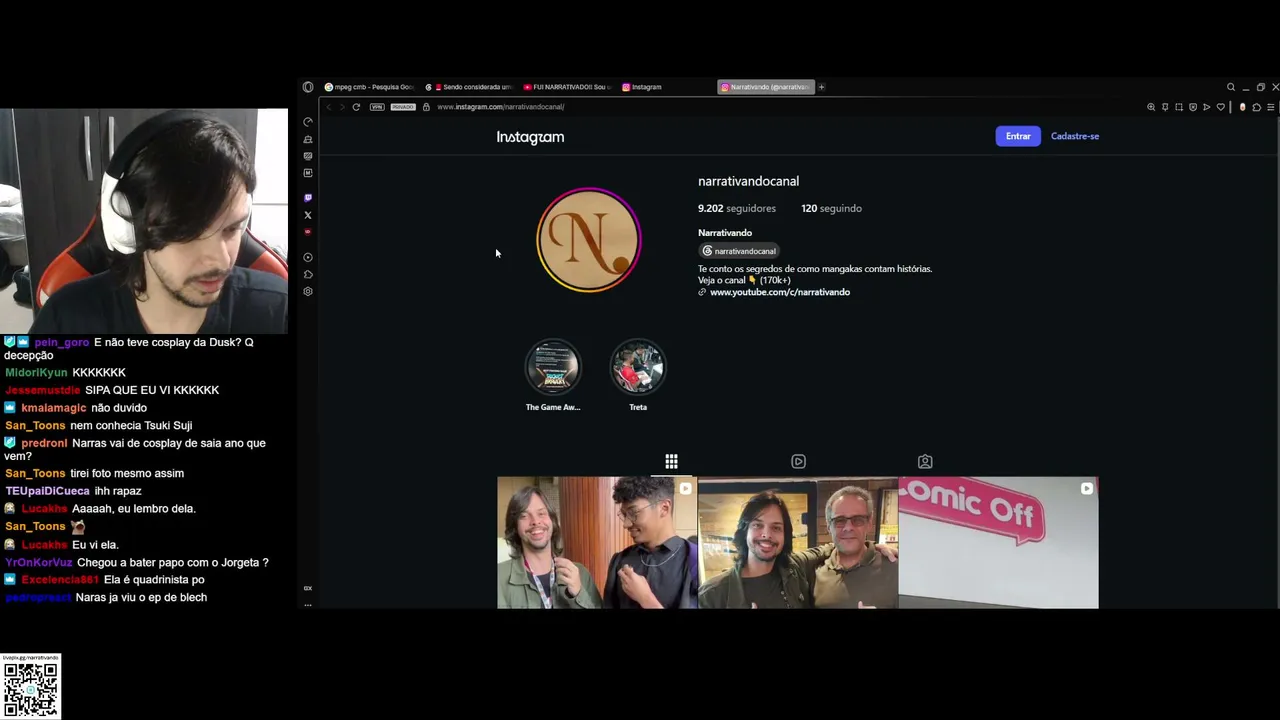The height and width of the screenshot is (720, 1280).
Task: Open the third sidebar icon above the M icon
Action: (308, 156)
